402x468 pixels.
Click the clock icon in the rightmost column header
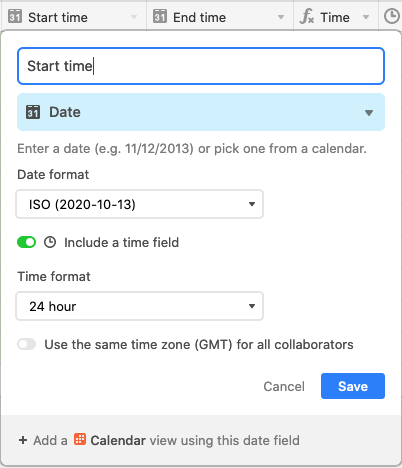pos(392,16)
